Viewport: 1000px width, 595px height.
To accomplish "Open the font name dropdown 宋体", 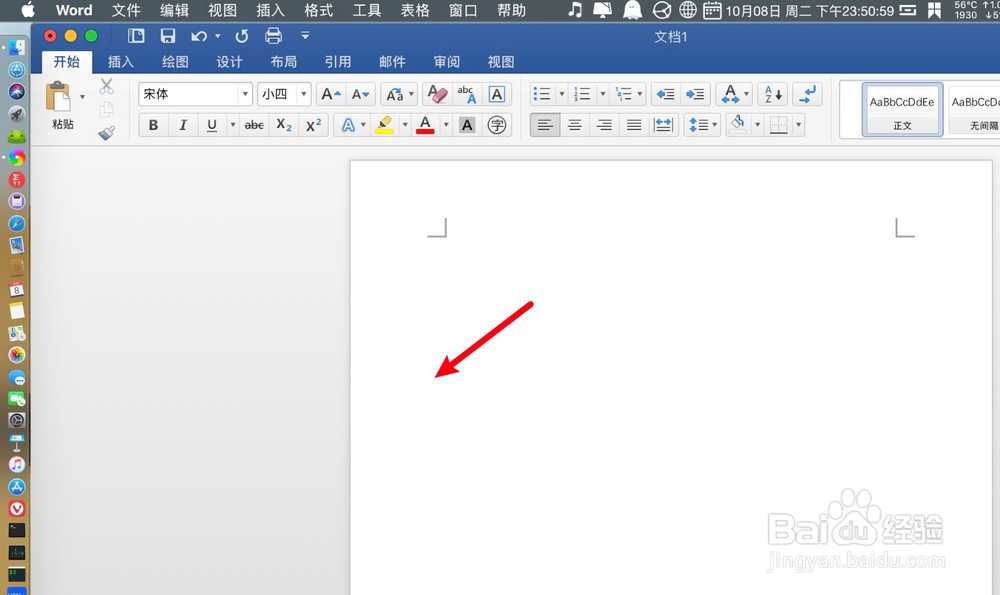I will point(245,94).
